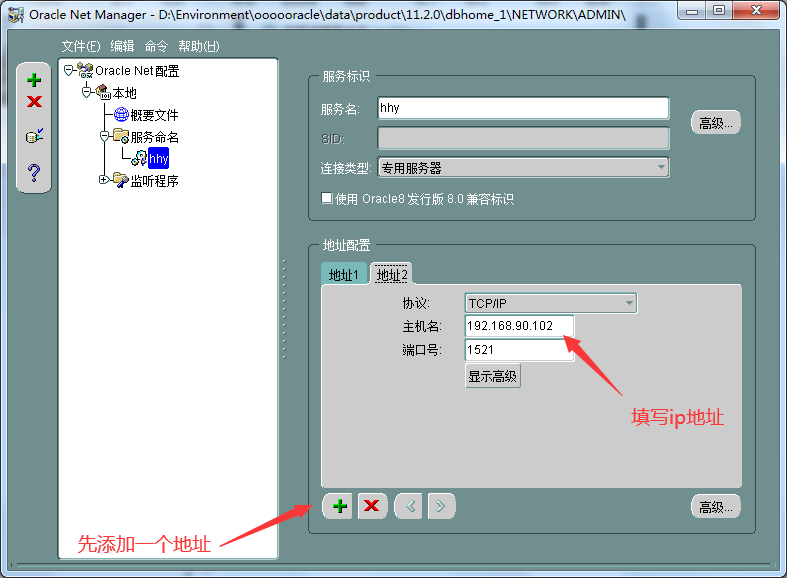Click the 主机名 input field
This screenshot has height=578, width=787.
tap(519, 326)
